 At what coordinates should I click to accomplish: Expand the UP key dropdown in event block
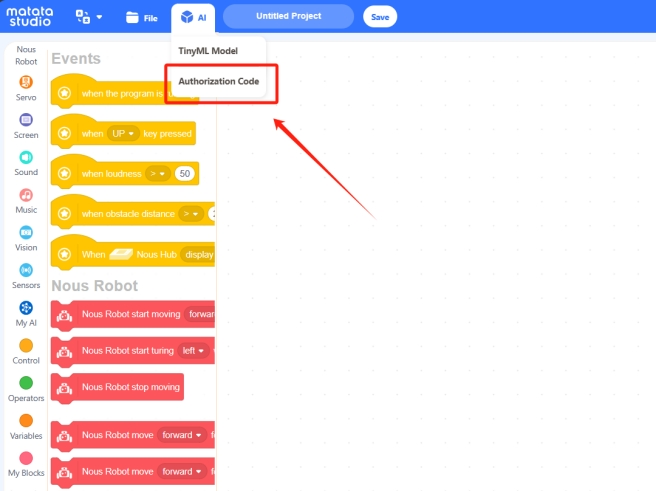click(122, 133)
